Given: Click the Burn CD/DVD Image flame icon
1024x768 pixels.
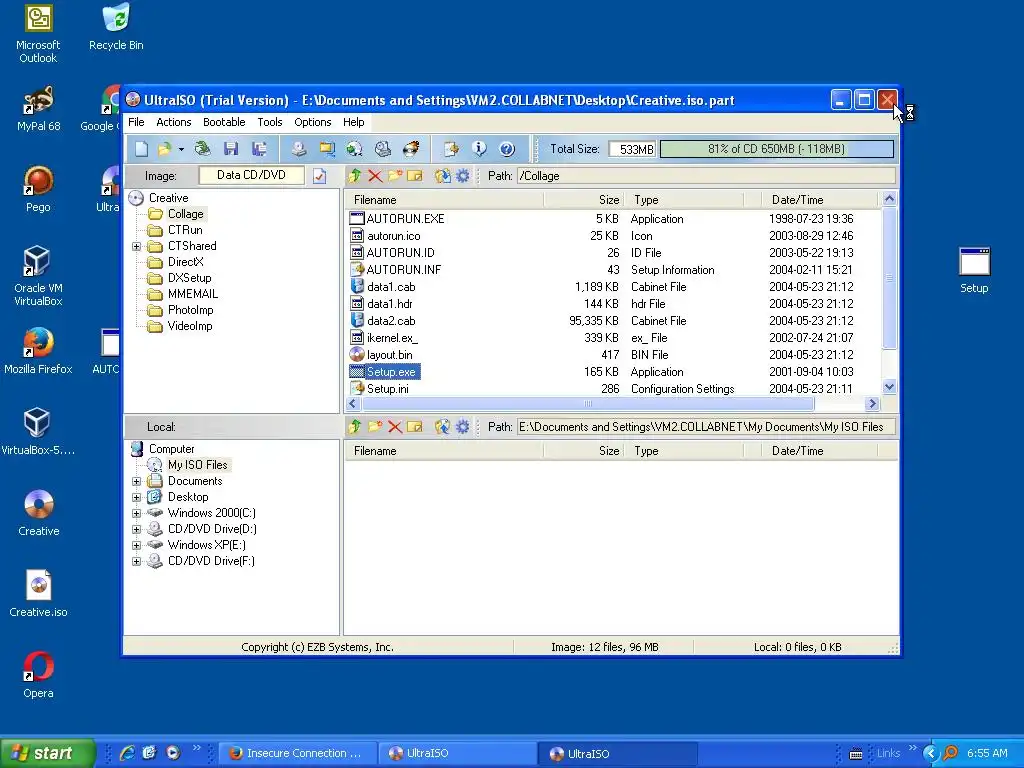Looking at the screenshot, I should tap(411, 149).
